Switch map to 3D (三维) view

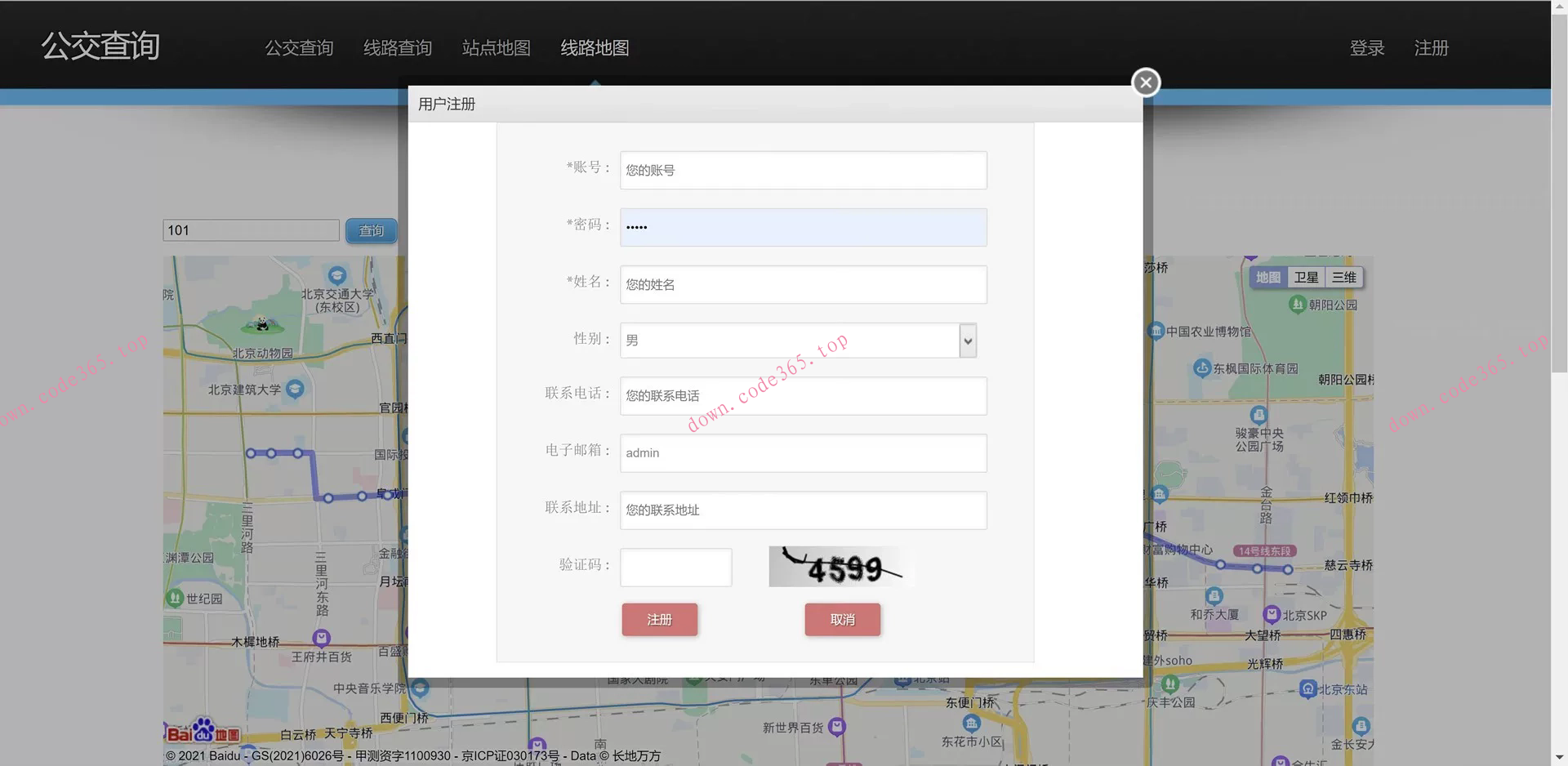[x=1344, y=278]
